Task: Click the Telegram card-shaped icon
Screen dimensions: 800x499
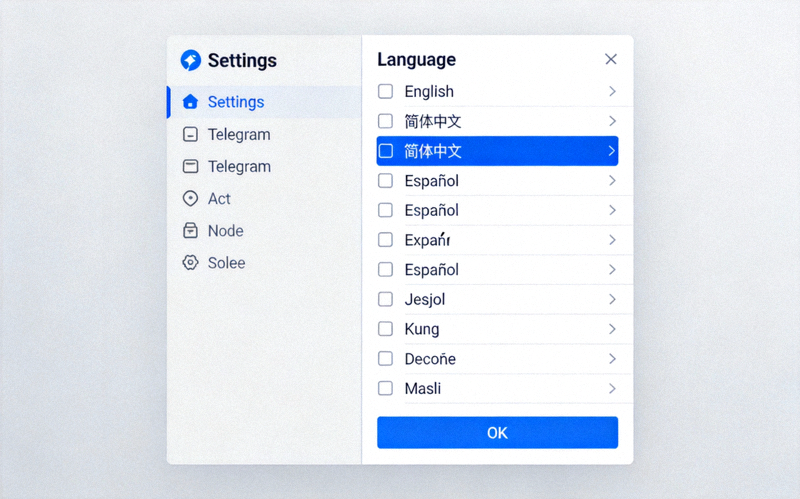Action: [x=190, y=167]
